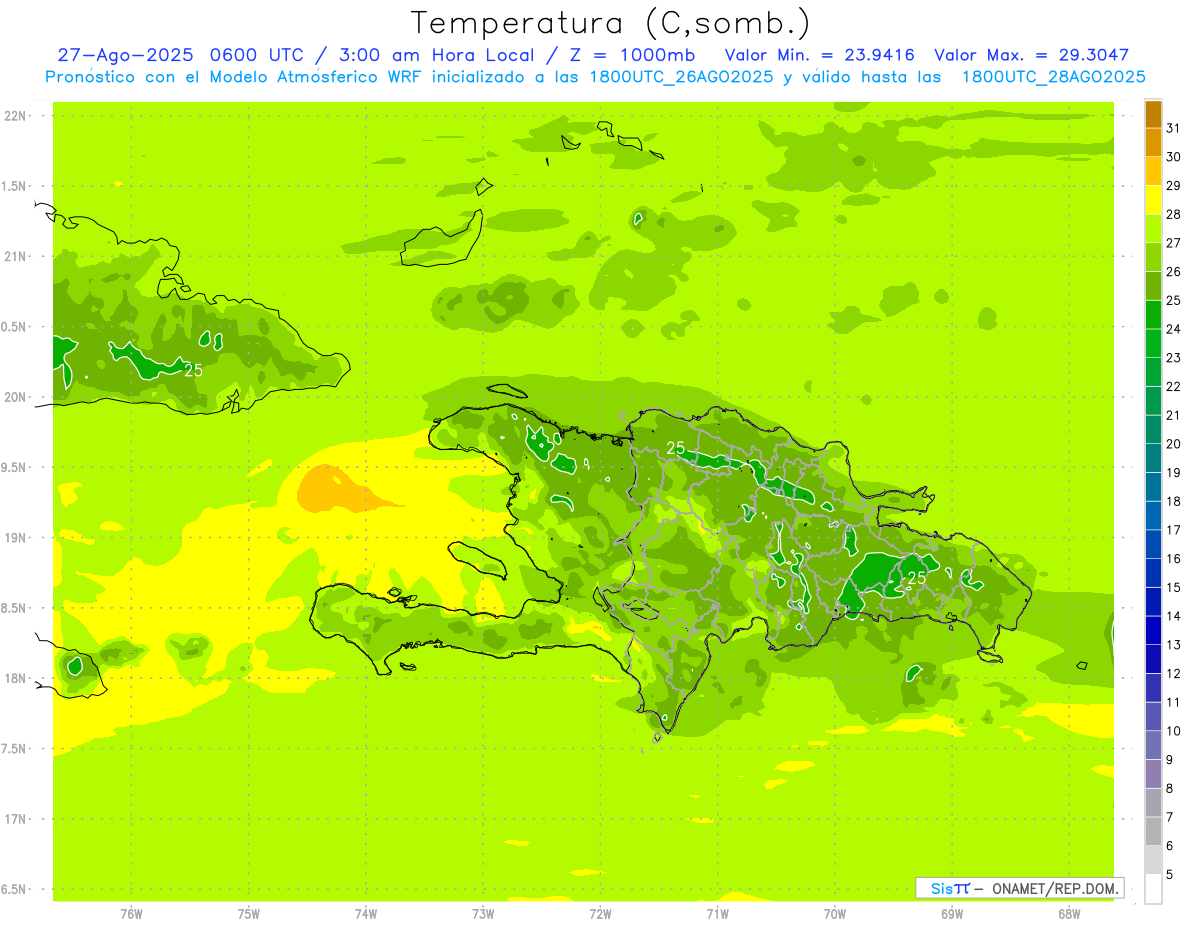Viewport: 1200px width, 927px height.
Task: Pick the legend swatch between 19 and 20
Action: tap(1153, 457)
